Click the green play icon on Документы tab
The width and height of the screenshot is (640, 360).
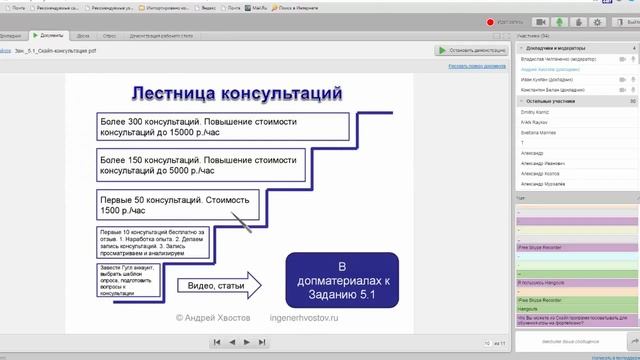(x=35, y=36)
